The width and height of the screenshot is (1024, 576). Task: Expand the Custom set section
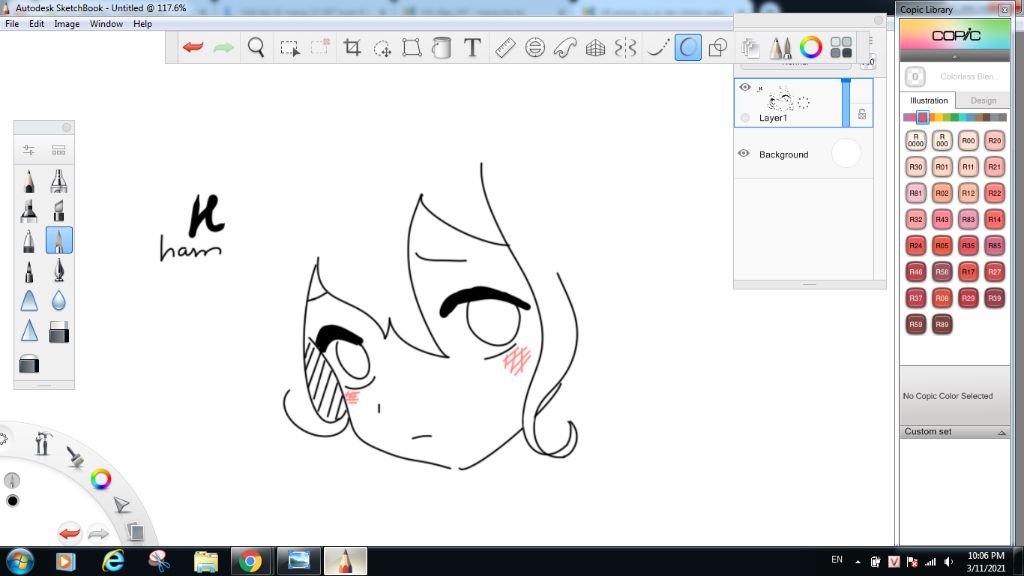point(954,432)
